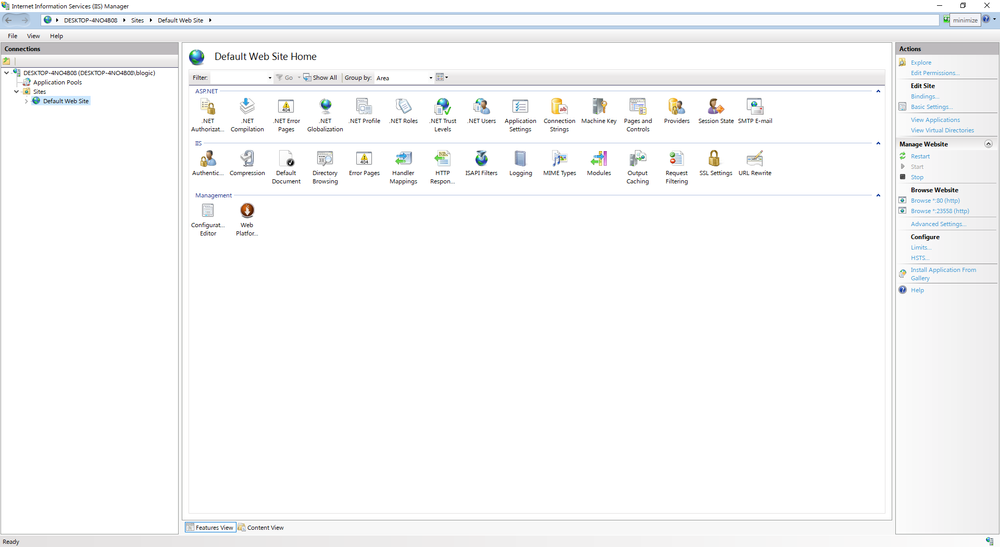
Task: Browse *:80 (http) link
Action: [935, 200]
